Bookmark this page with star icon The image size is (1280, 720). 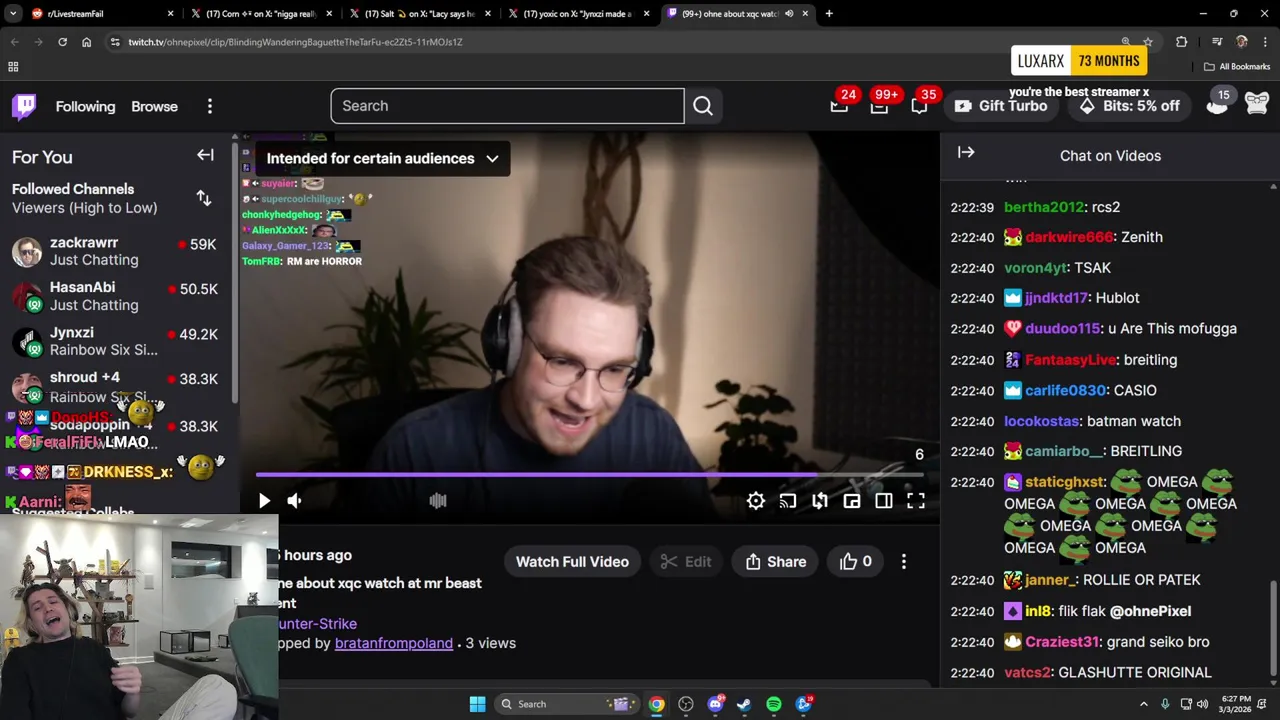click(1148, 42)
